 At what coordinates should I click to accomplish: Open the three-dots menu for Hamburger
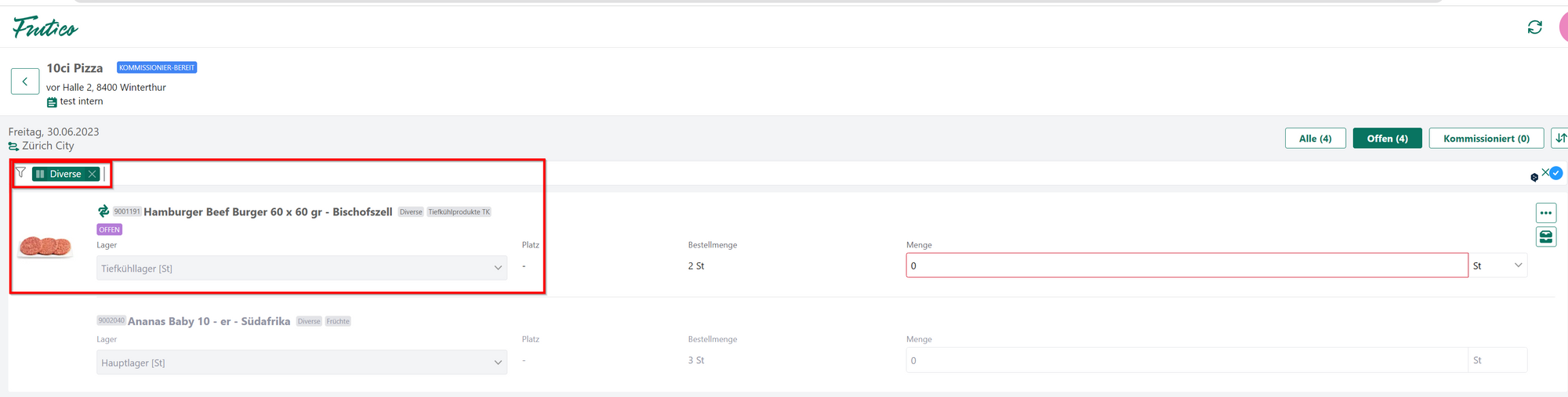click(1545, 213)
